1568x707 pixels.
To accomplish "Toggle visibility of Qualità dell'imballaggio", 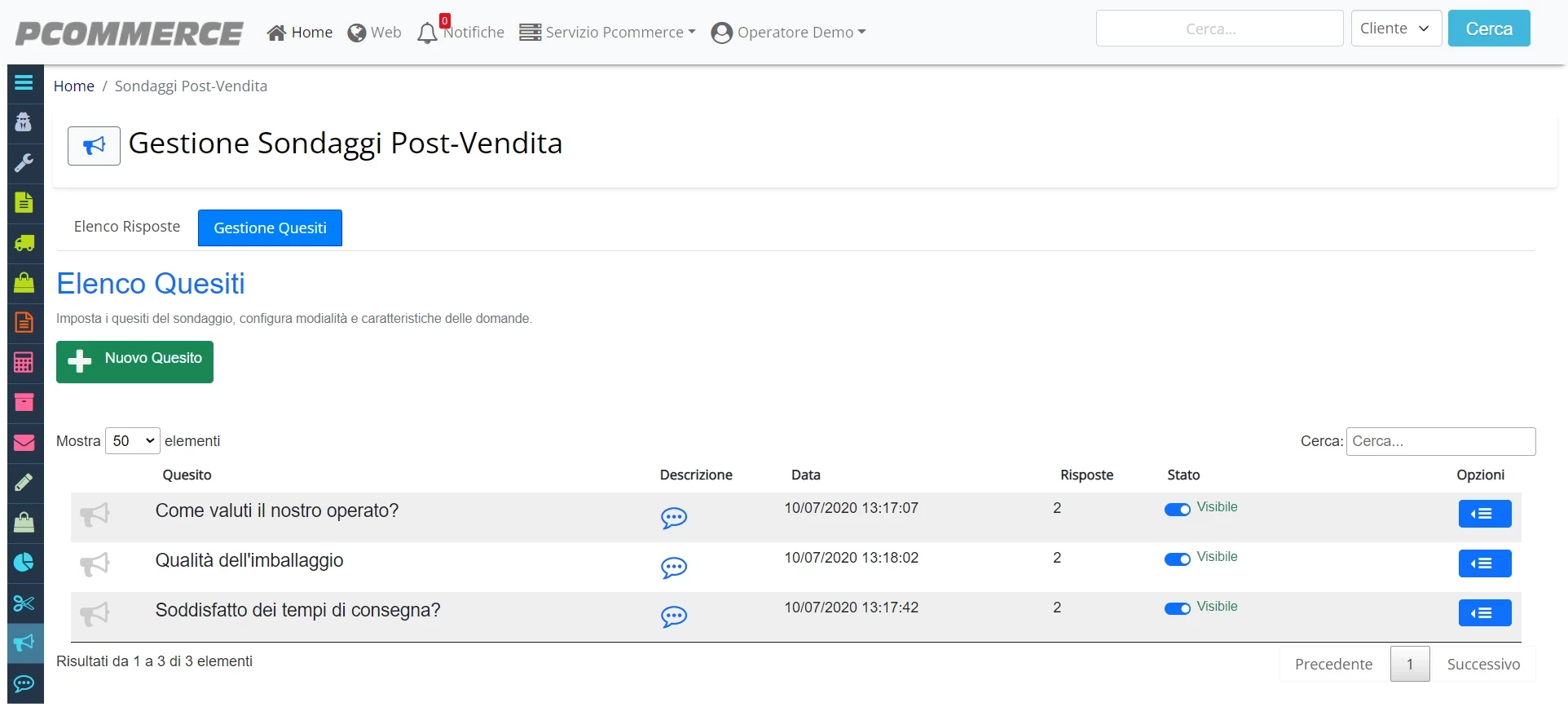I will 1177,559.
